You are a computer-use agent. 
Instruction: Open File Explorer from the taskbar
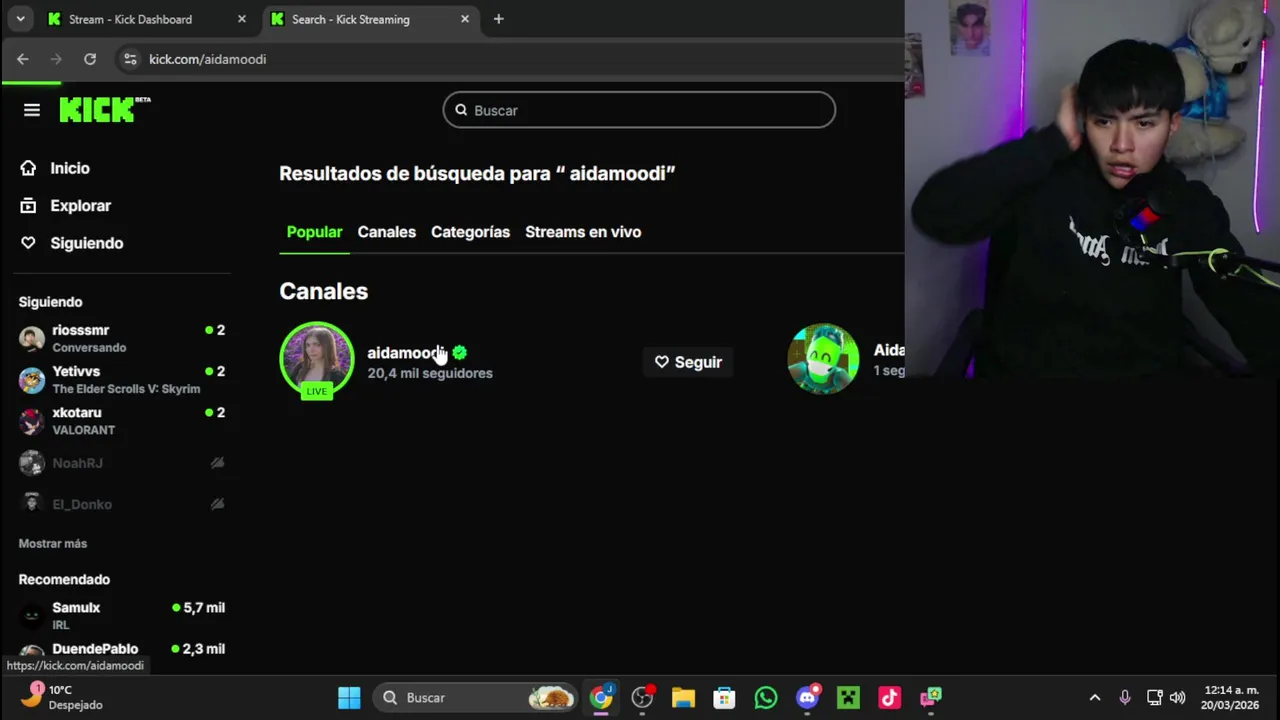683,697
